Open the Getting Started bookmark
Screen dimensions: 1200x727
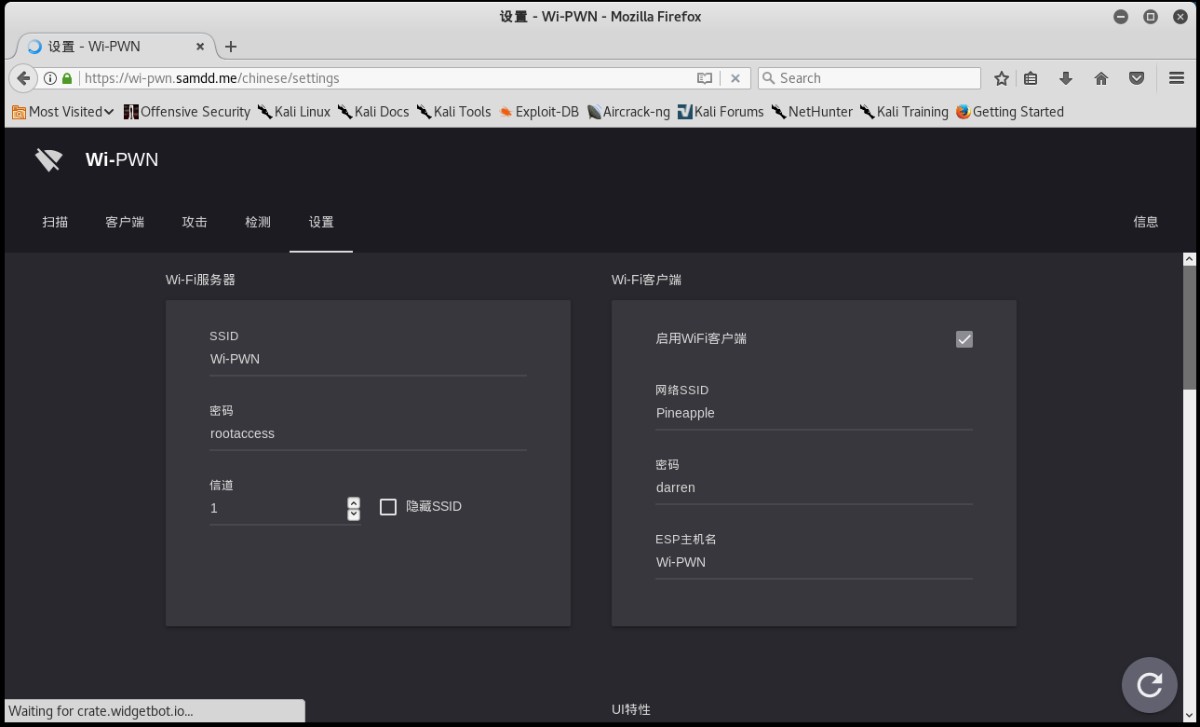click(1010, 112)
